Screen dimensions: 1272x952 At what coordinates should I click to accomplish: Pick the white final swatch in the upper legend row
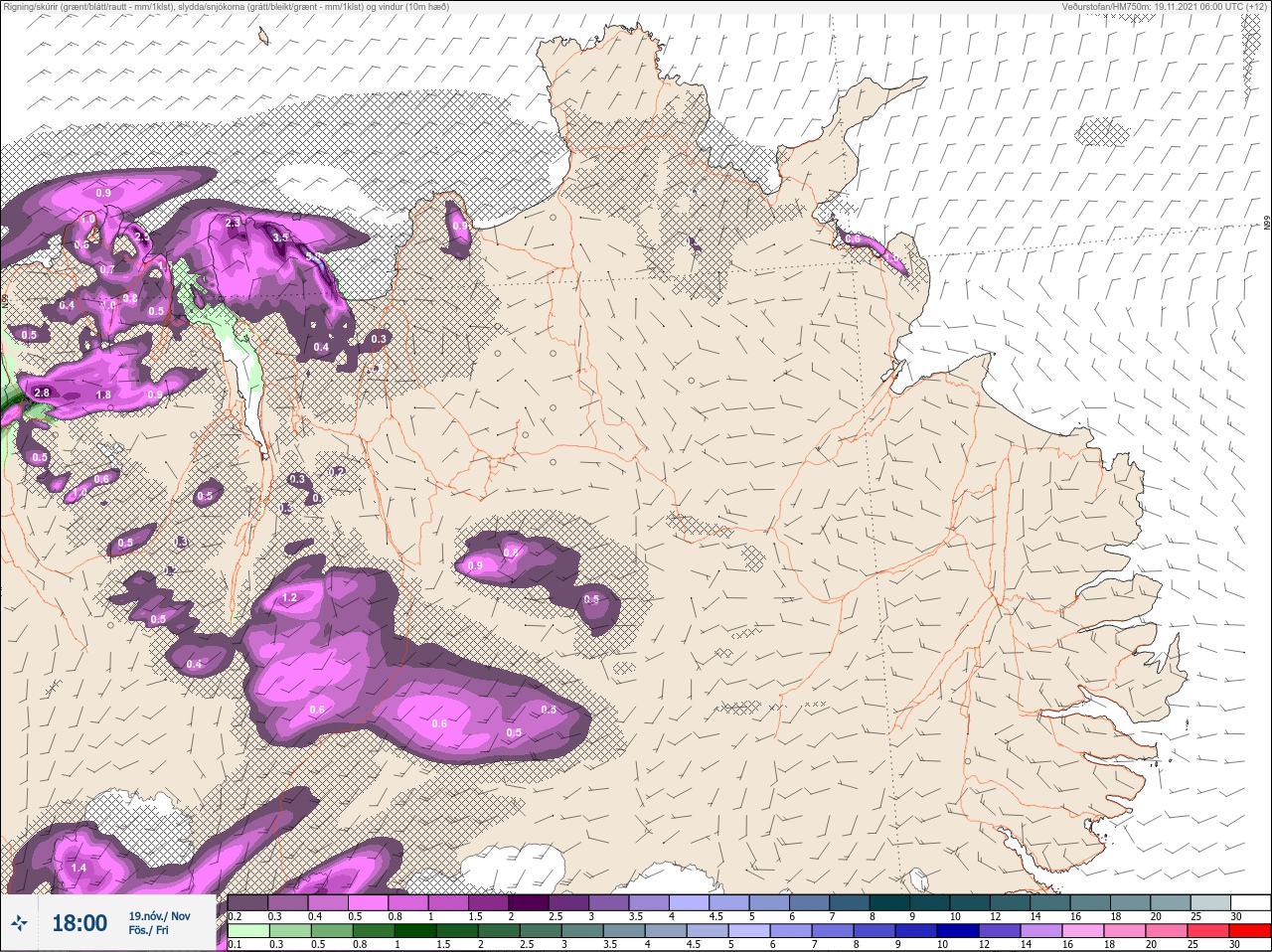click(1250, 902)
